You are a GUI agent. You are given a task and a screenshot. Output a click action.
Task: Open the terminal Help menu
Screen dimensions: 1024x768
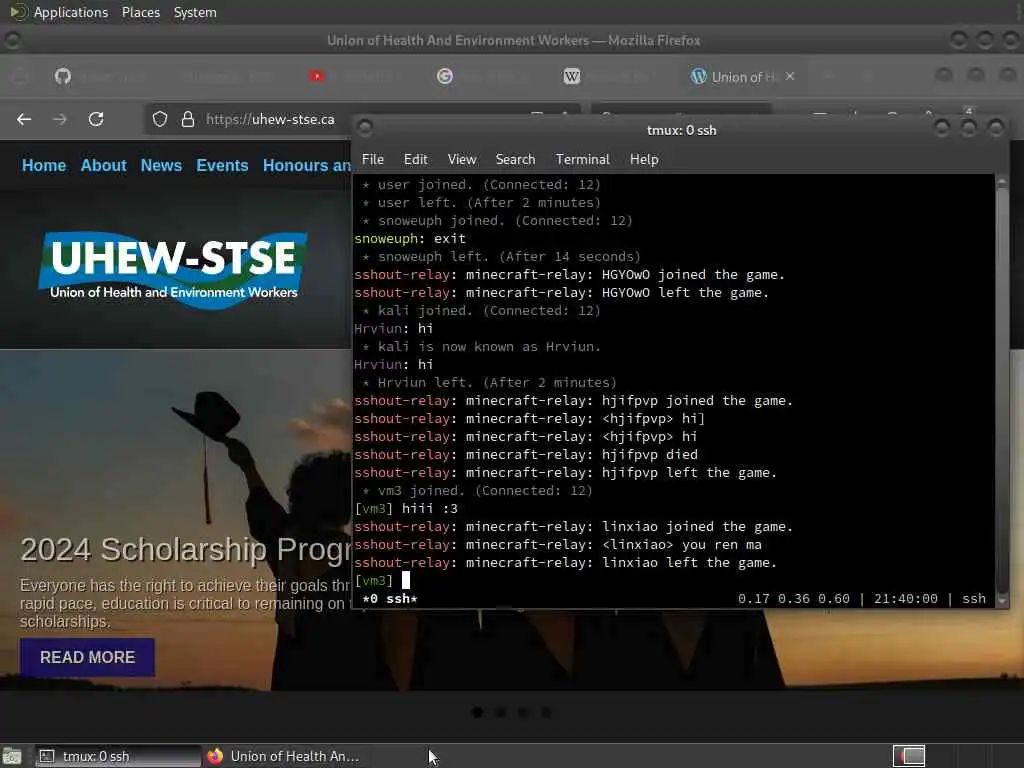[x=644, y=159]
